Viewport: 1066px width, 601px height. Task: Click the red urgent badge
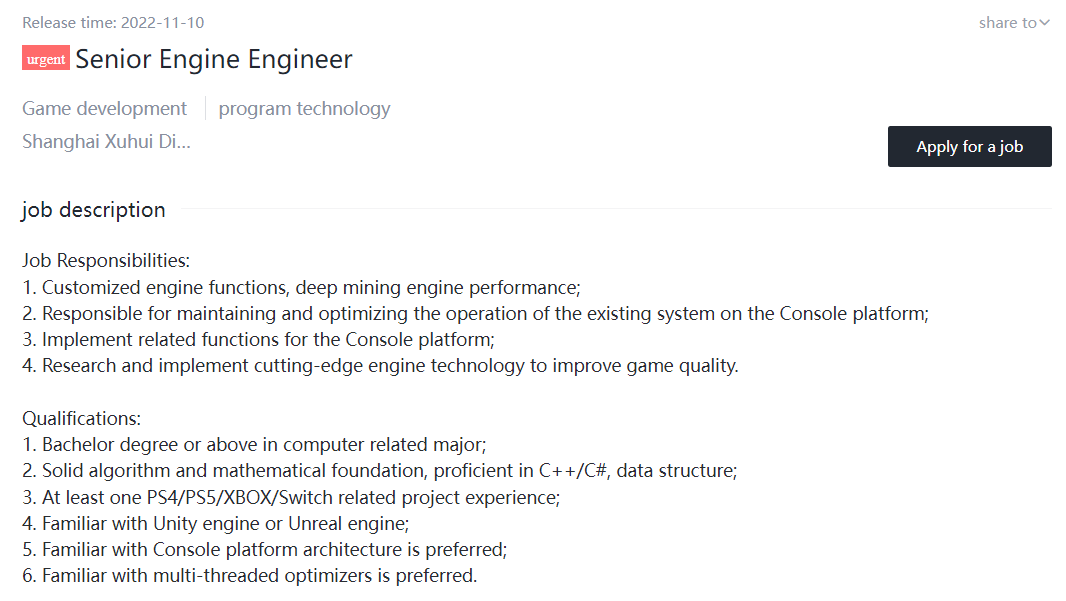click(x=46, y=58)
